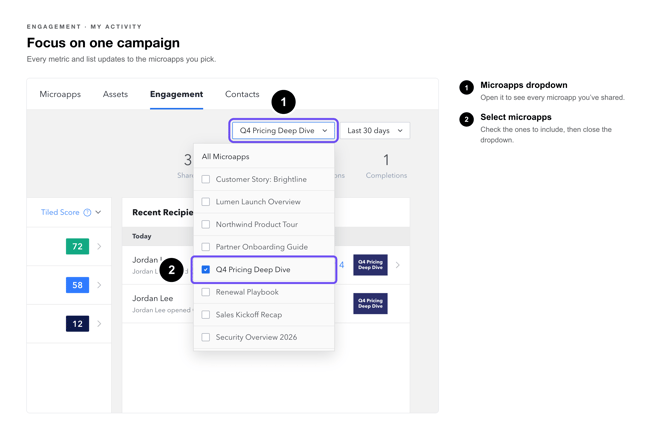Uncheck Q4 Pricing Deep Dive checkbox

pyautogui.click(x=206, y=269)
